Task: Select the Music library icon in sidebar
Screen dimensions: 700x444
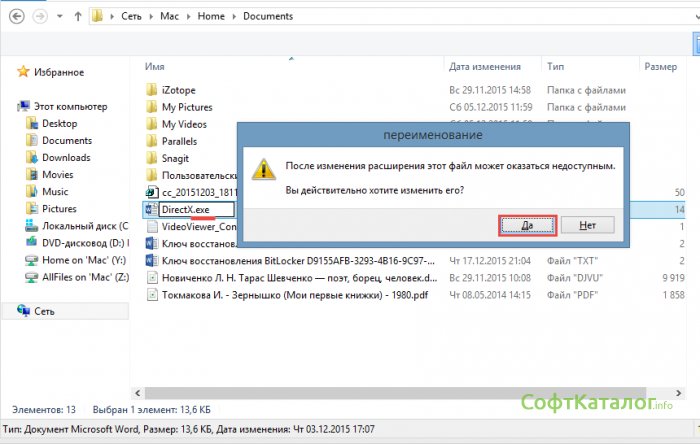Action: [32, 192]
